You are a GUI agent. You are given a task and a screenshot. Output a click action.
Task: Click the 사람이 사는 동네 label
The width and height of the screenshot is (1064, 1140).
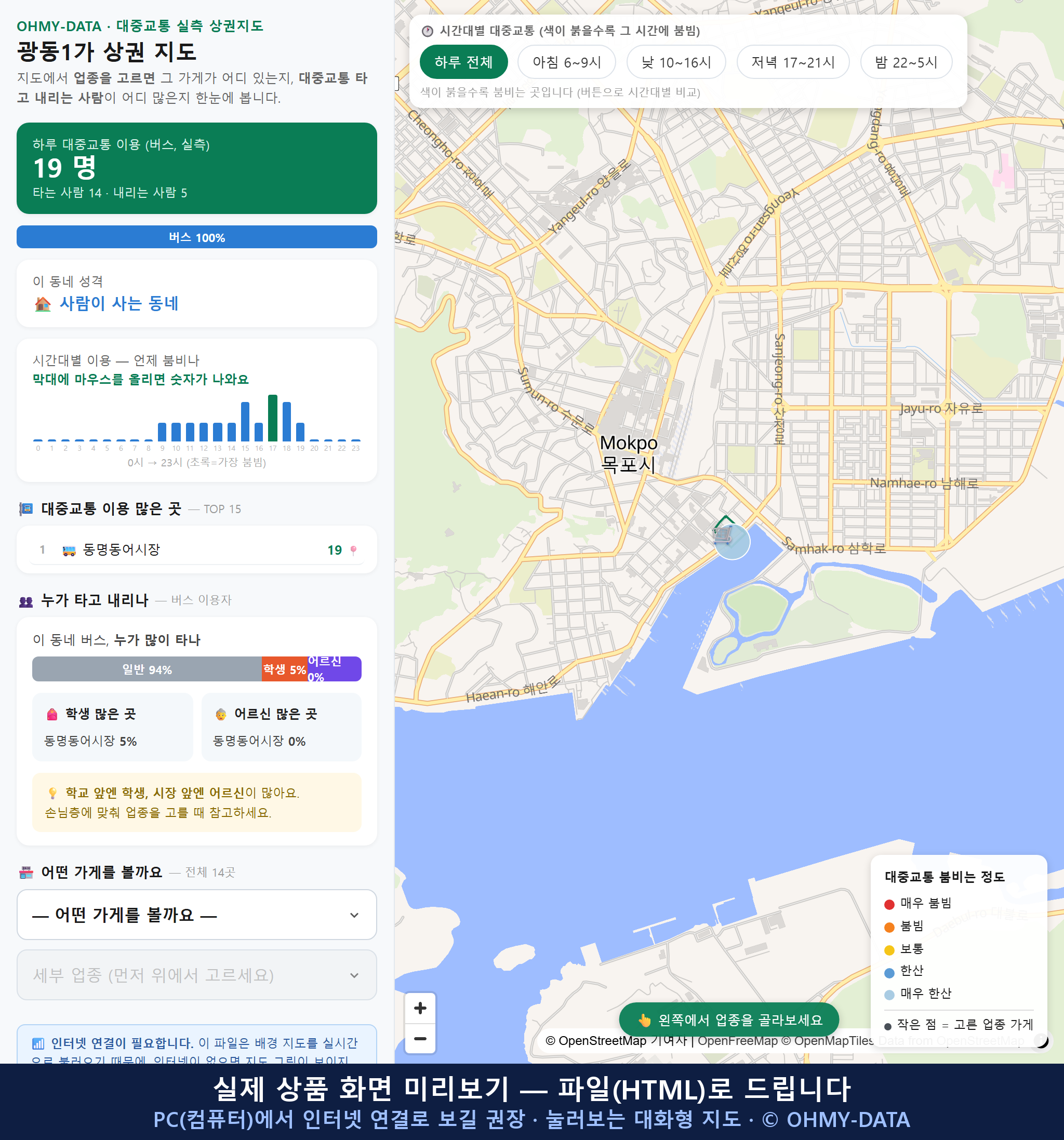point(119,303)
